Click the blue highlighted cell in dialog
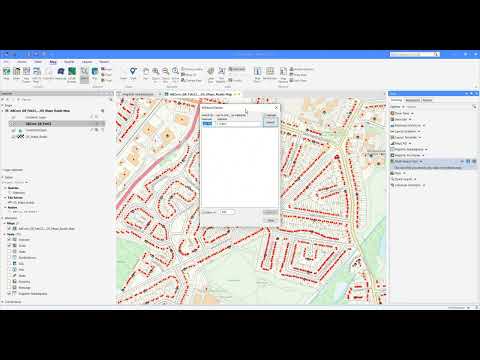This screenshot has height=360, width=480. tap(207, 124)
